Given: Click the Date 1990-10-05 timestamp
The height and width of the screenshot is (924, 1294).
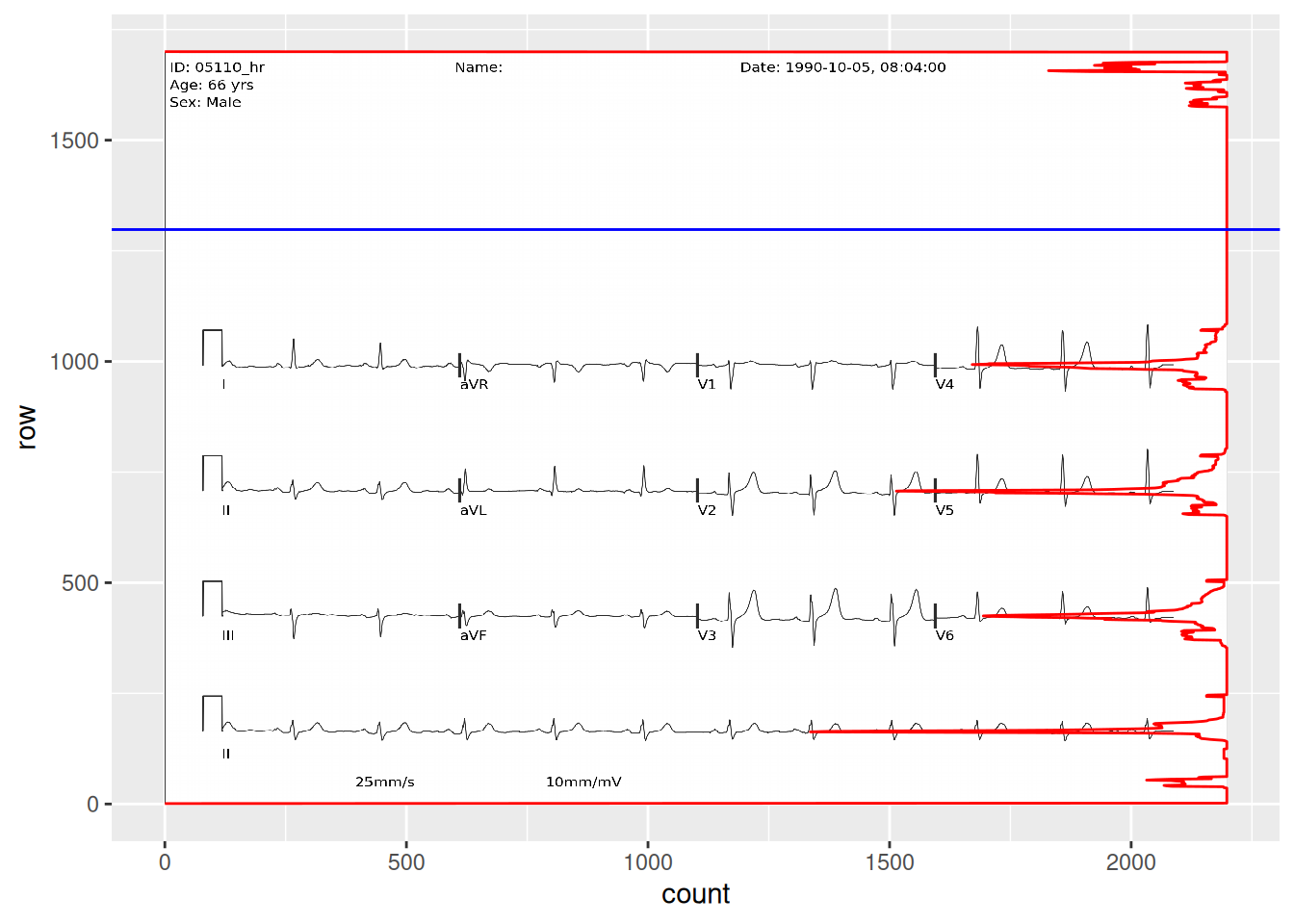Looking at the screenshot, I should [x=842, y=67].
